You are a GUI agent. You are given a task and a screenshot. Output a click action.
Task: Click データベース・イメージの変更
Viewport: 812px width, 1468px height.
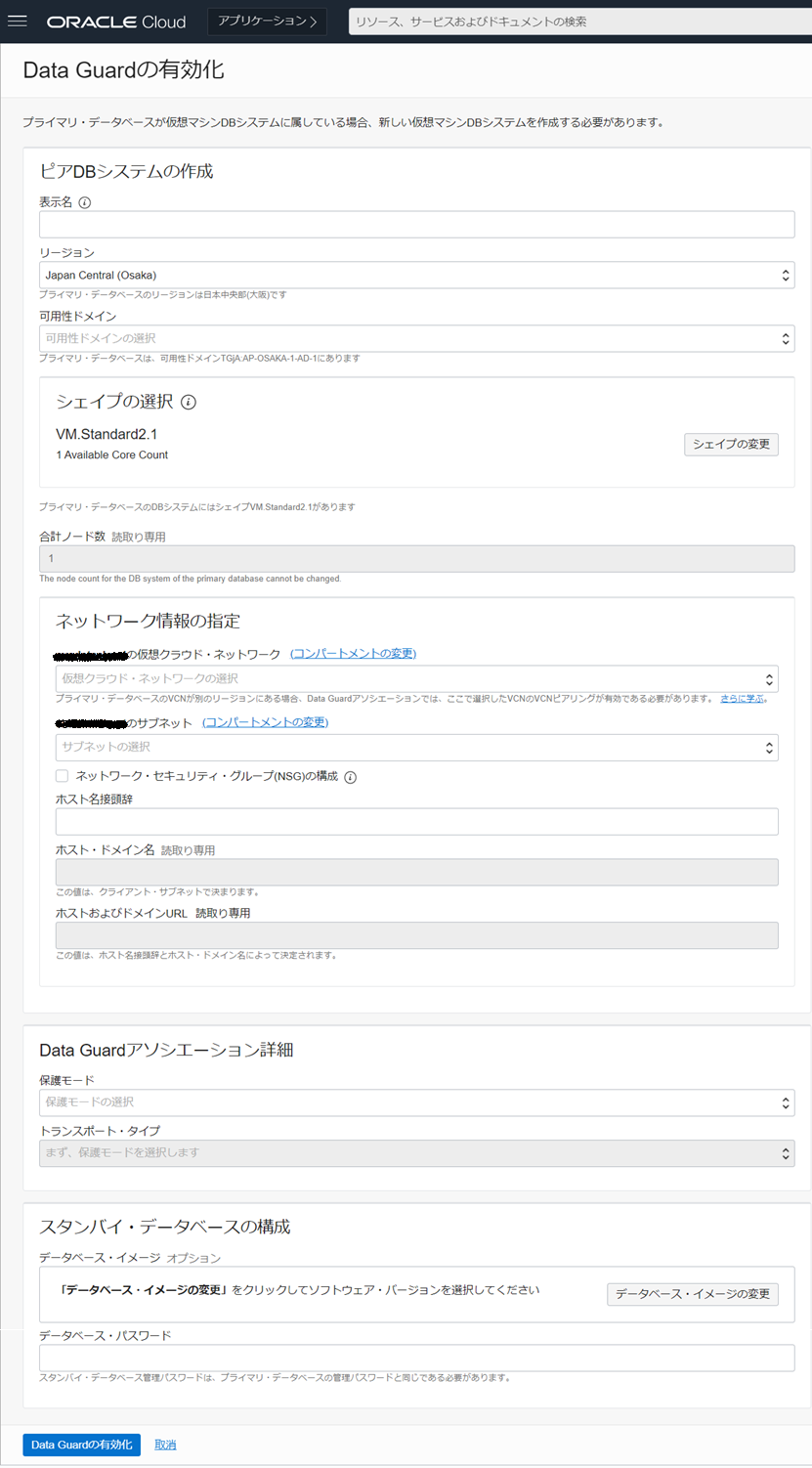[692, 1293]
